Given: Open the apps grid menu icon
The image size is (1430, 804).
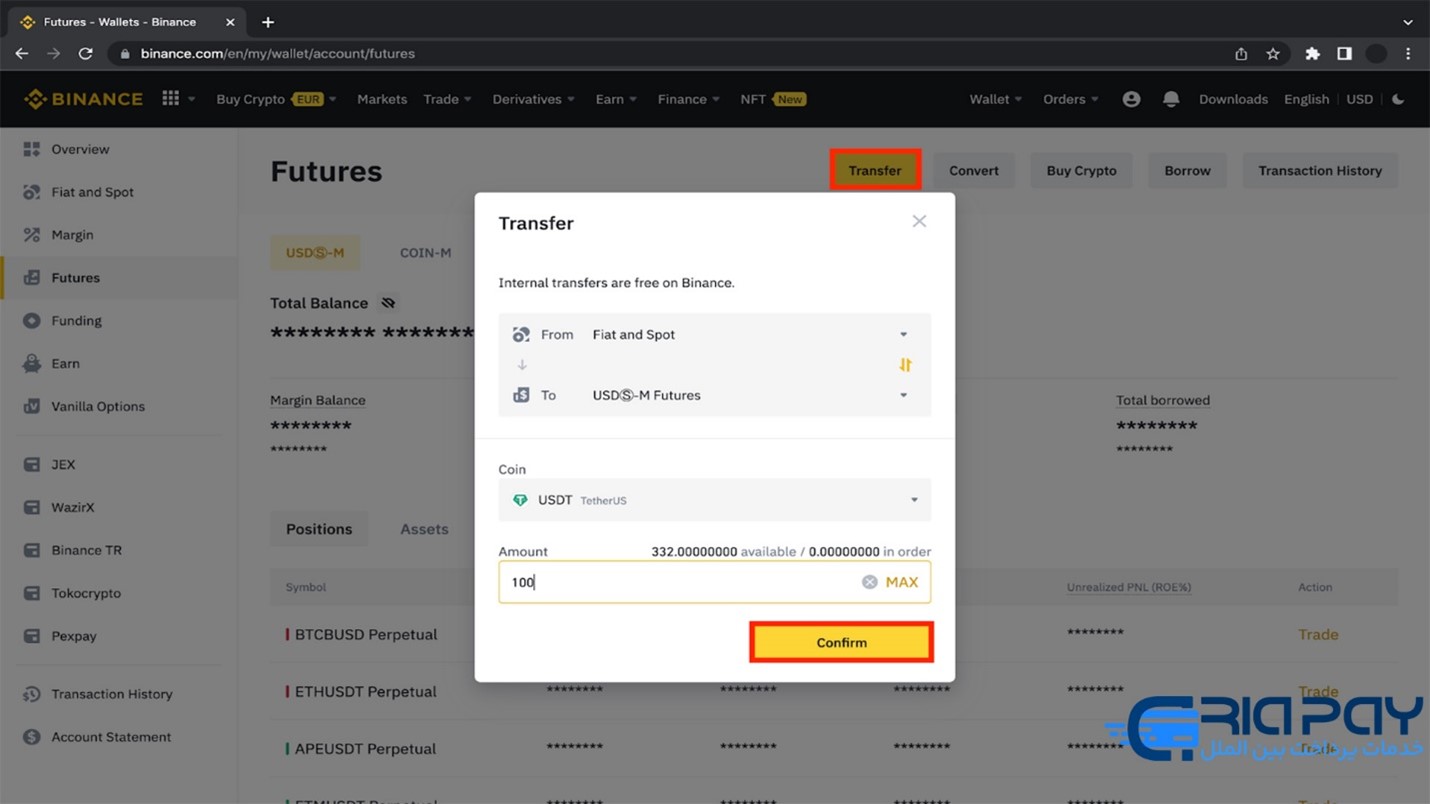Looking at the screenshot, I should pos(171,98).
